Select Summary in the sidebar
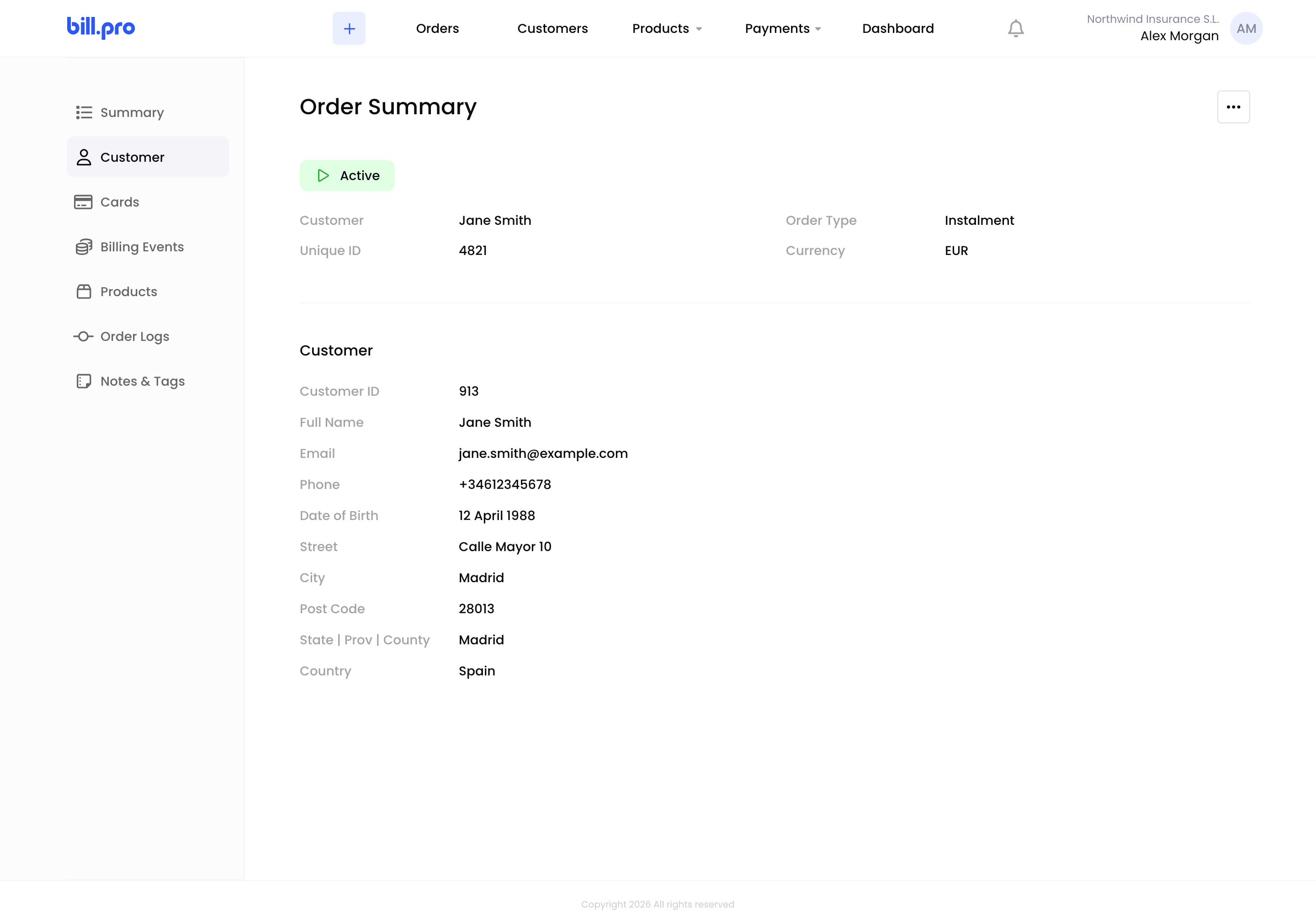 [148, 112]
